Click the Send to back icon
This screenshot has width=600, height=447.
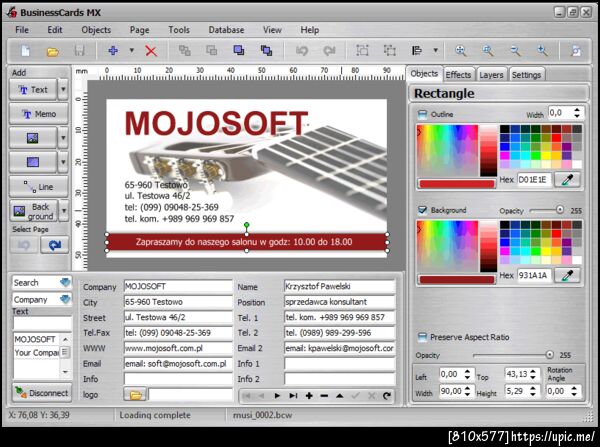click(266, 50)
